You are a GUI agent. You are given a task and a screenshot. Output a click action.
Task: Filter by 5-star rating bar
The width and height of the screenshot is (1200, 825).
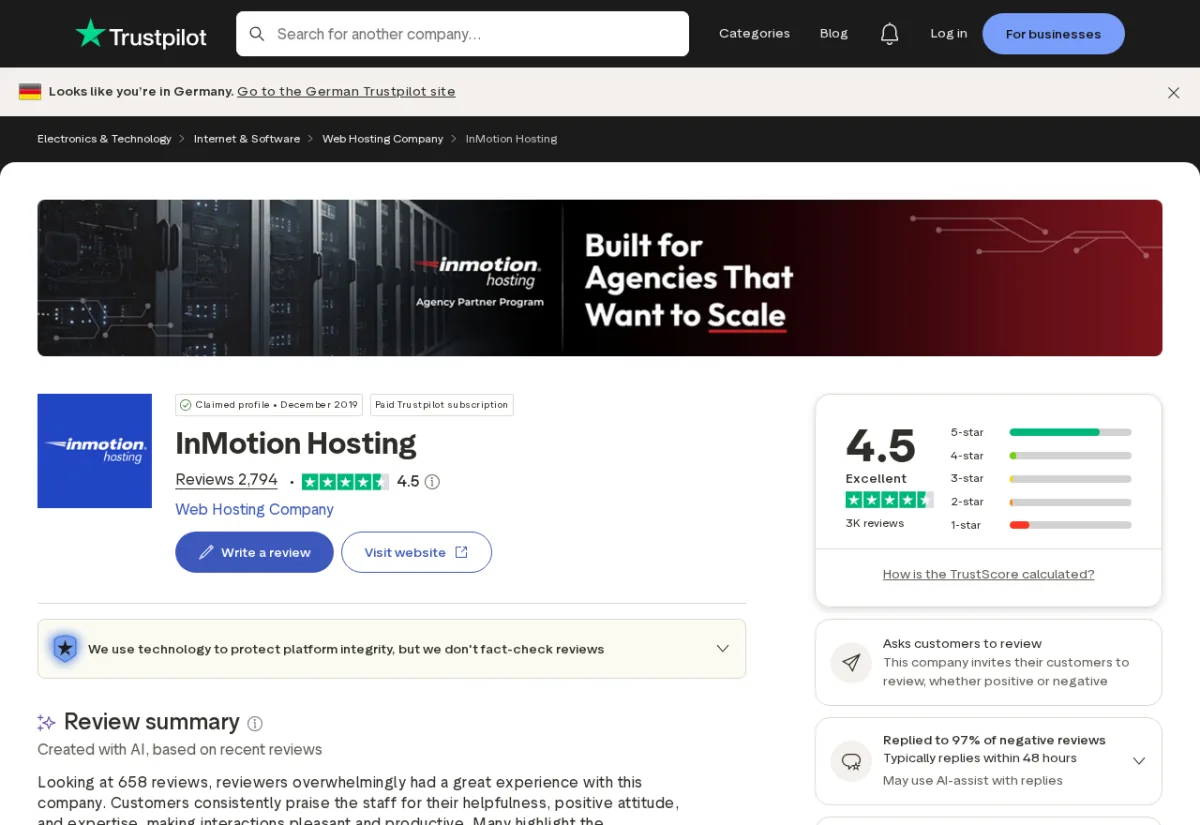point(1040,432)
